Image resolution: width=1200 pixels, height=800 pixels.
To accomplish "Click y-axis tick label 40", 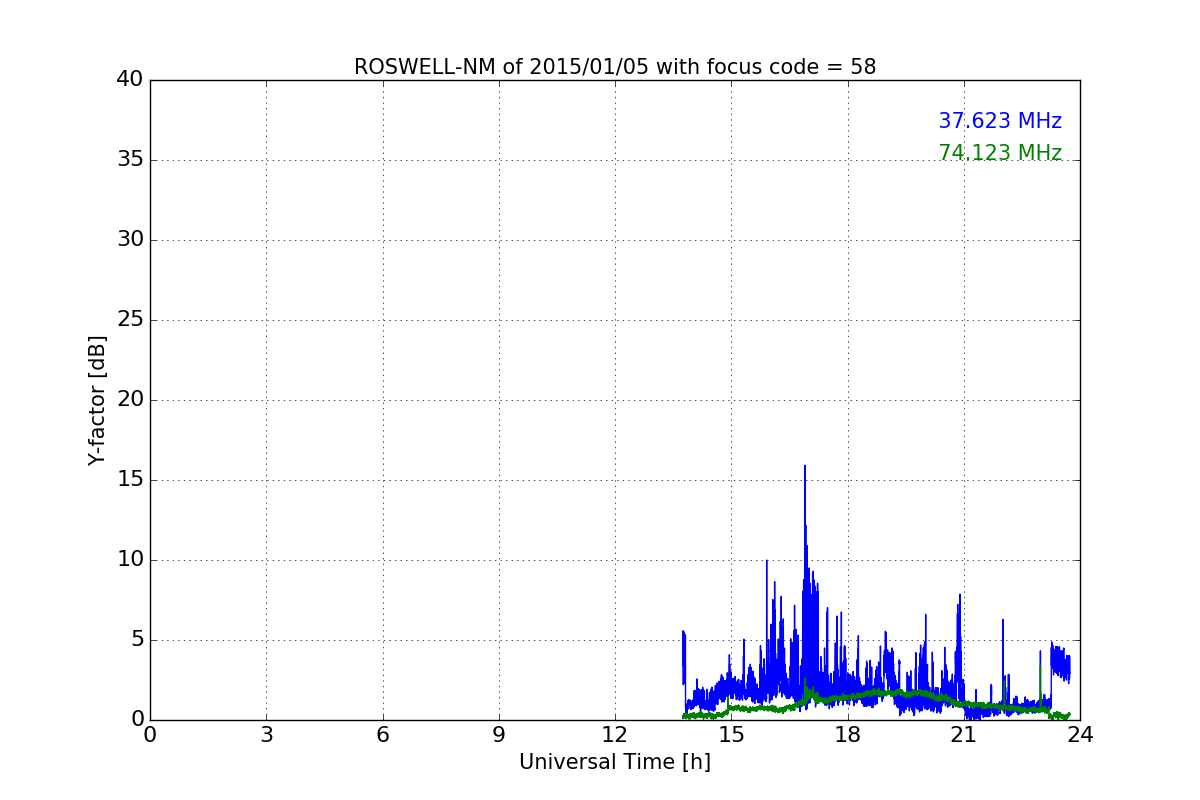I will pyautogui.click(x=130, y=80).
